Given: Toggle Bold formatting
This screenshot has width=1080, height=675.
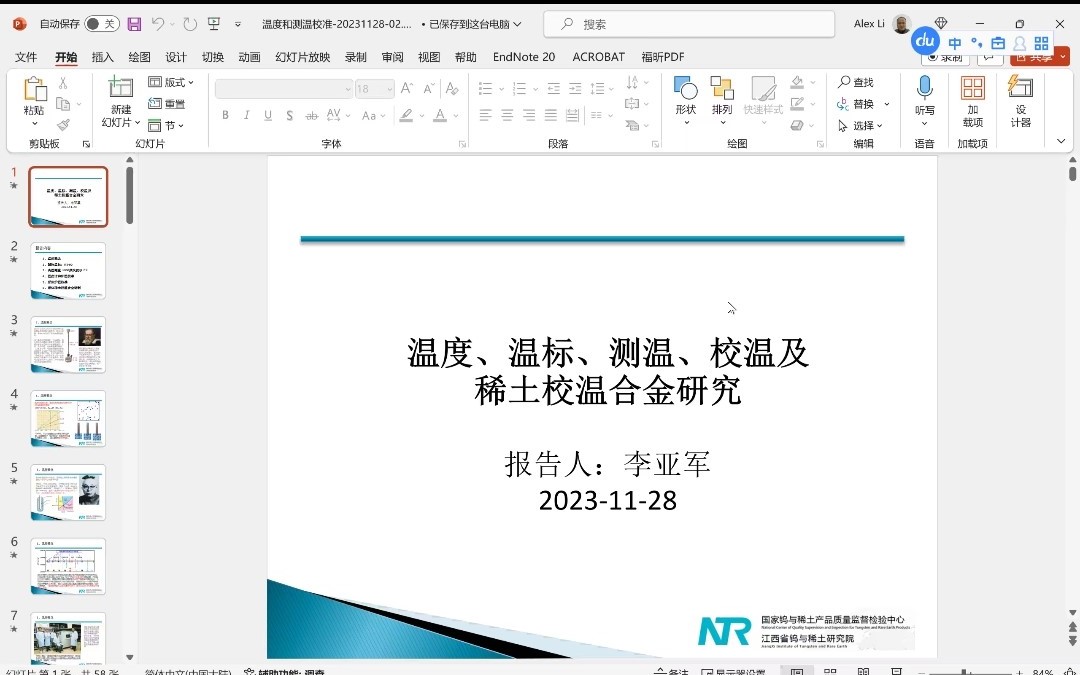Looking at the screenshot, I should [226, 116].
